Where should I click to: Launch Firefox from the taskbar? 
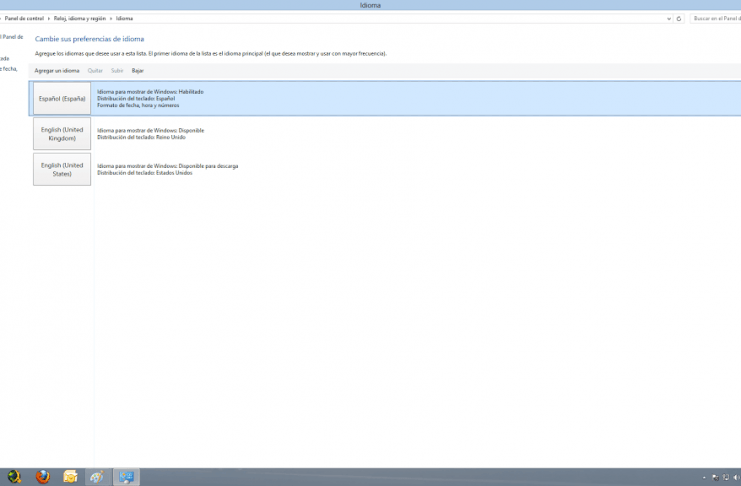[x=43, y=477]
